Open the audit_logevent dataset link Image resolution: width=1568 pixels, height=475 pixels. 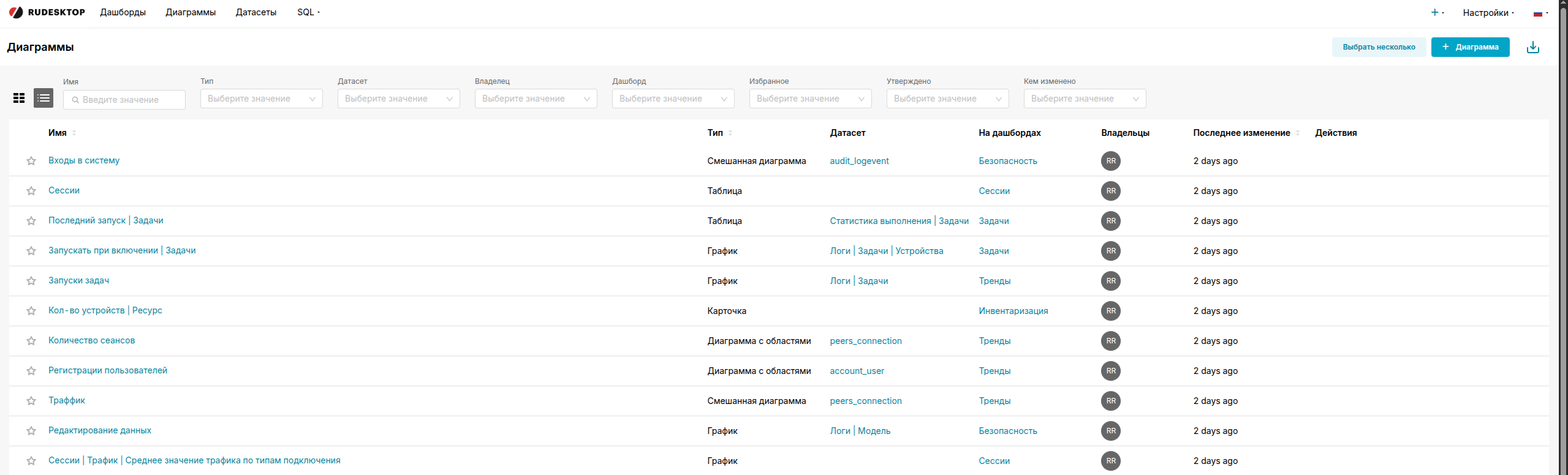[859, 161]
